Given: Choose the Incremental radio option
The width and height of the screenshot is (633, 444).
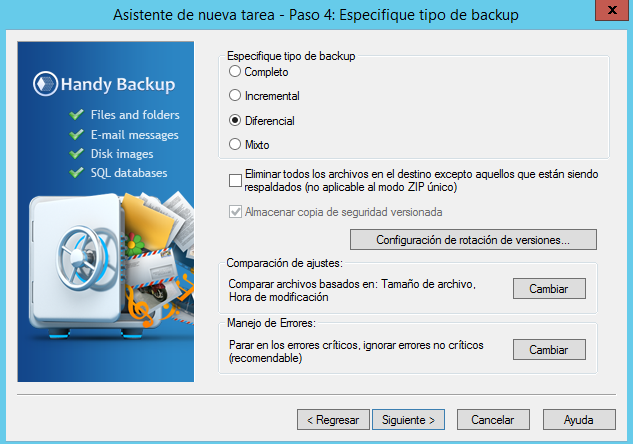Looking at the screenshot, I should coord(235,96).
